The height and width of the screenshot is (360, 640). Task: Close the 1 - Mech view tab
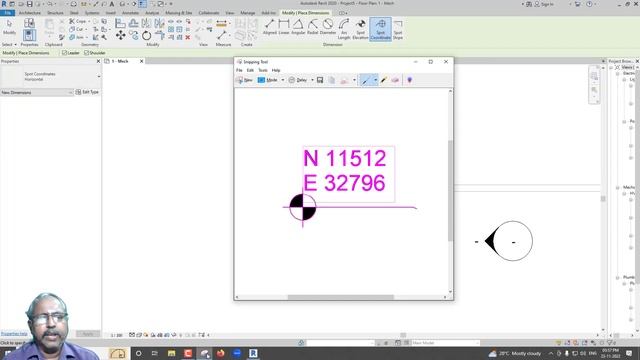coord(142,61)
